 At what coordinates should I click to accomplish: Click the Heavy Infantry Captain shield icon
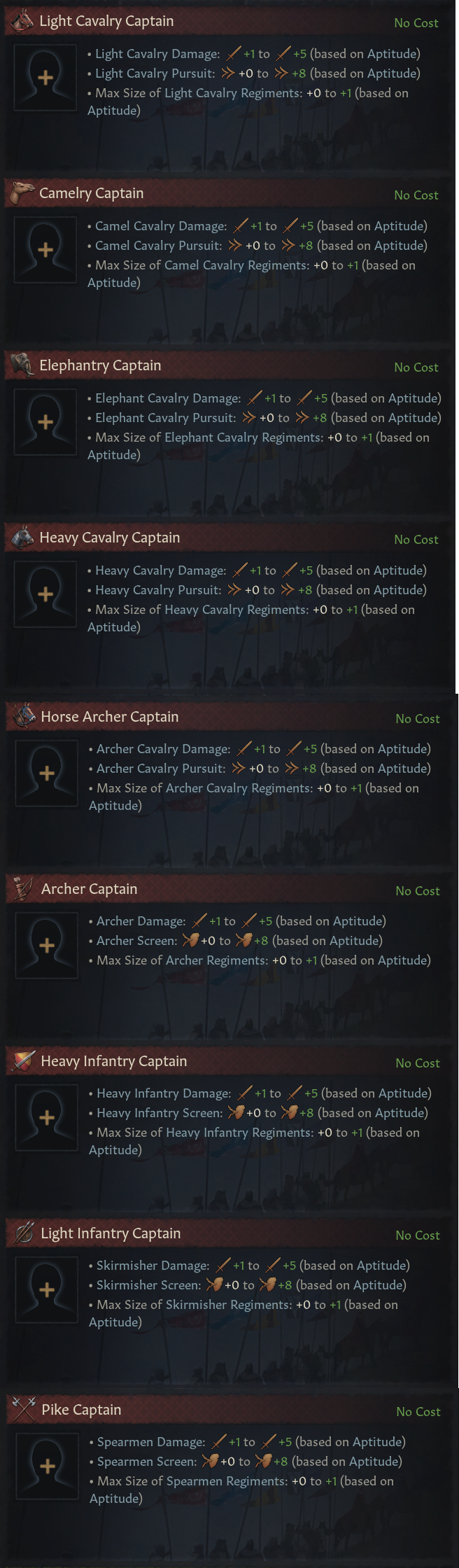pyautogui.click(x=24, y=1060)
